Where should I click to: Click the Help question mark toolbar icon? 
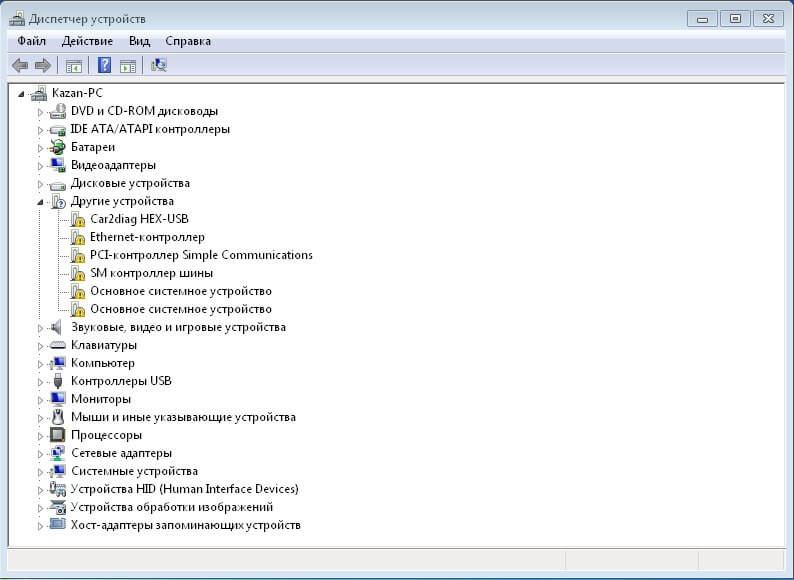104,66
